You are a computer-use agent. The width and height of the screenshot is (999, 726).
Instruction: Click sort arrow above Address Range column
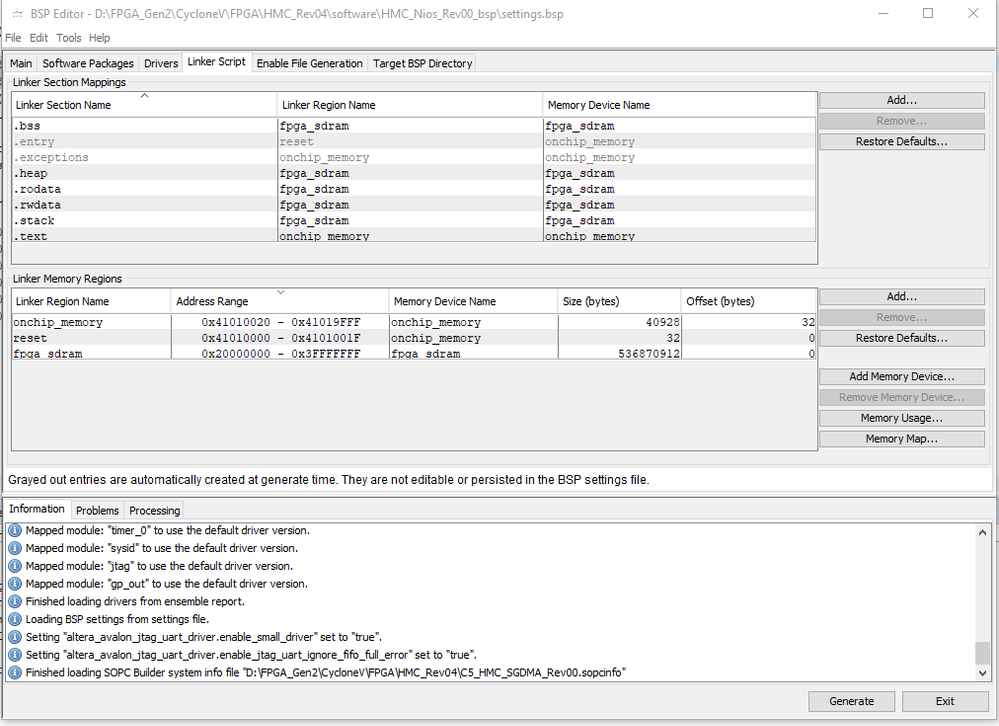281,292
